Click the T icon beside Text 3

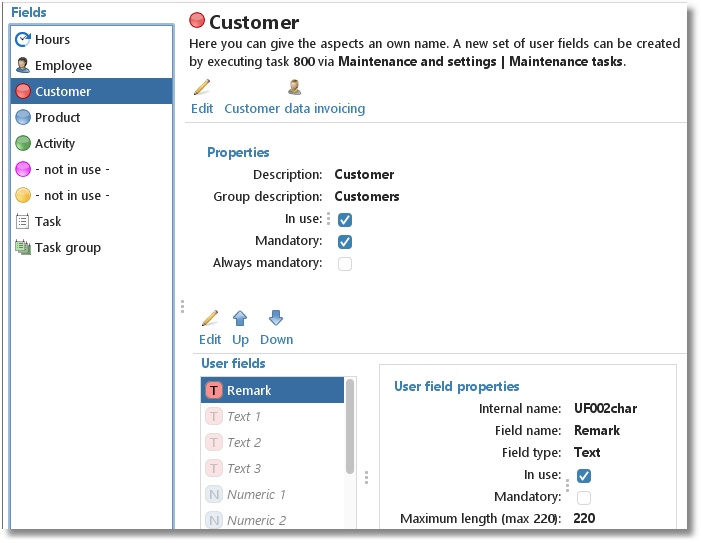(x=214, y=468)
